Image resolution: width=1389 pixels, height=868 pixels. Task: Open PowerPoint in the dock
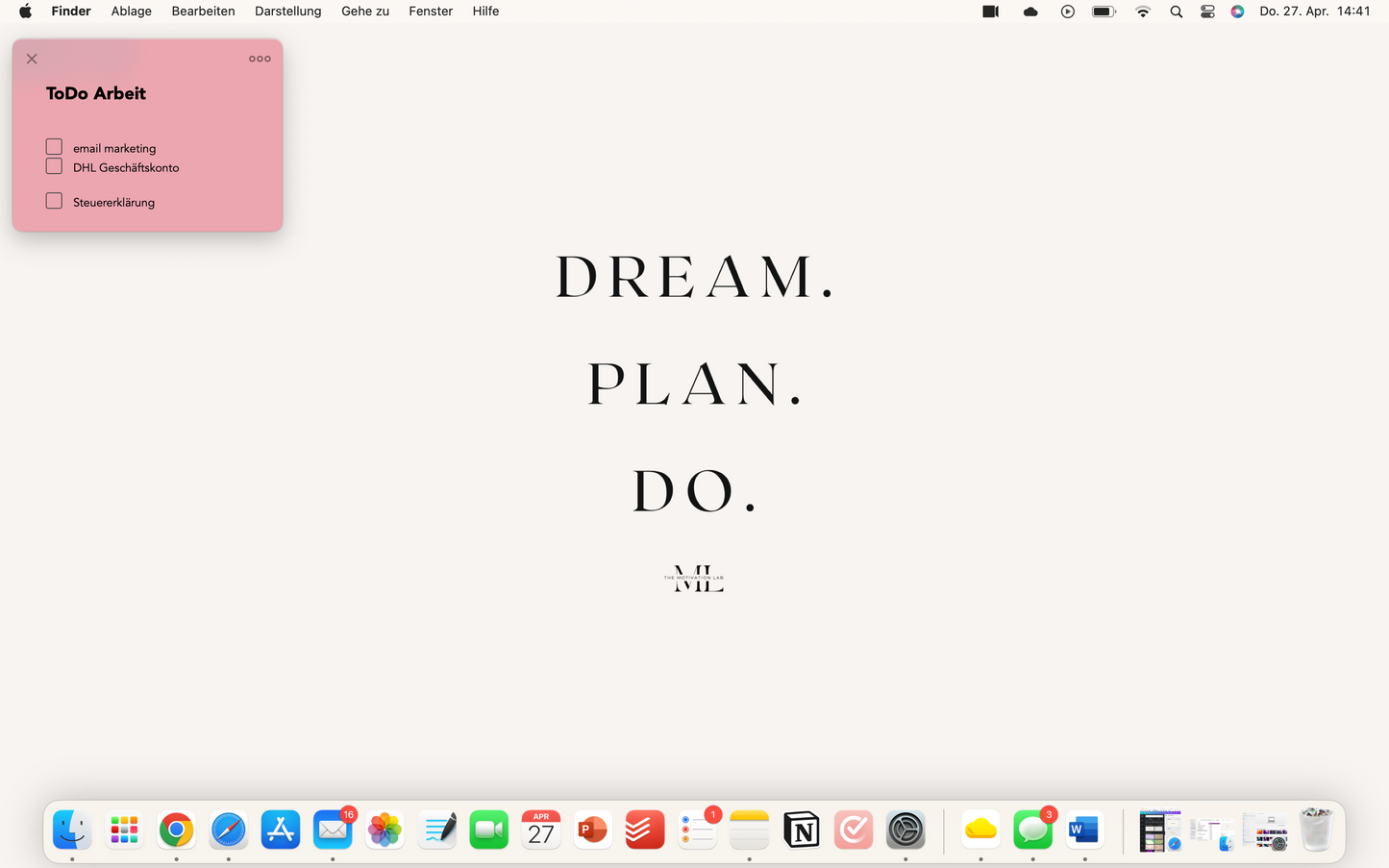click(x=592, y=830)
